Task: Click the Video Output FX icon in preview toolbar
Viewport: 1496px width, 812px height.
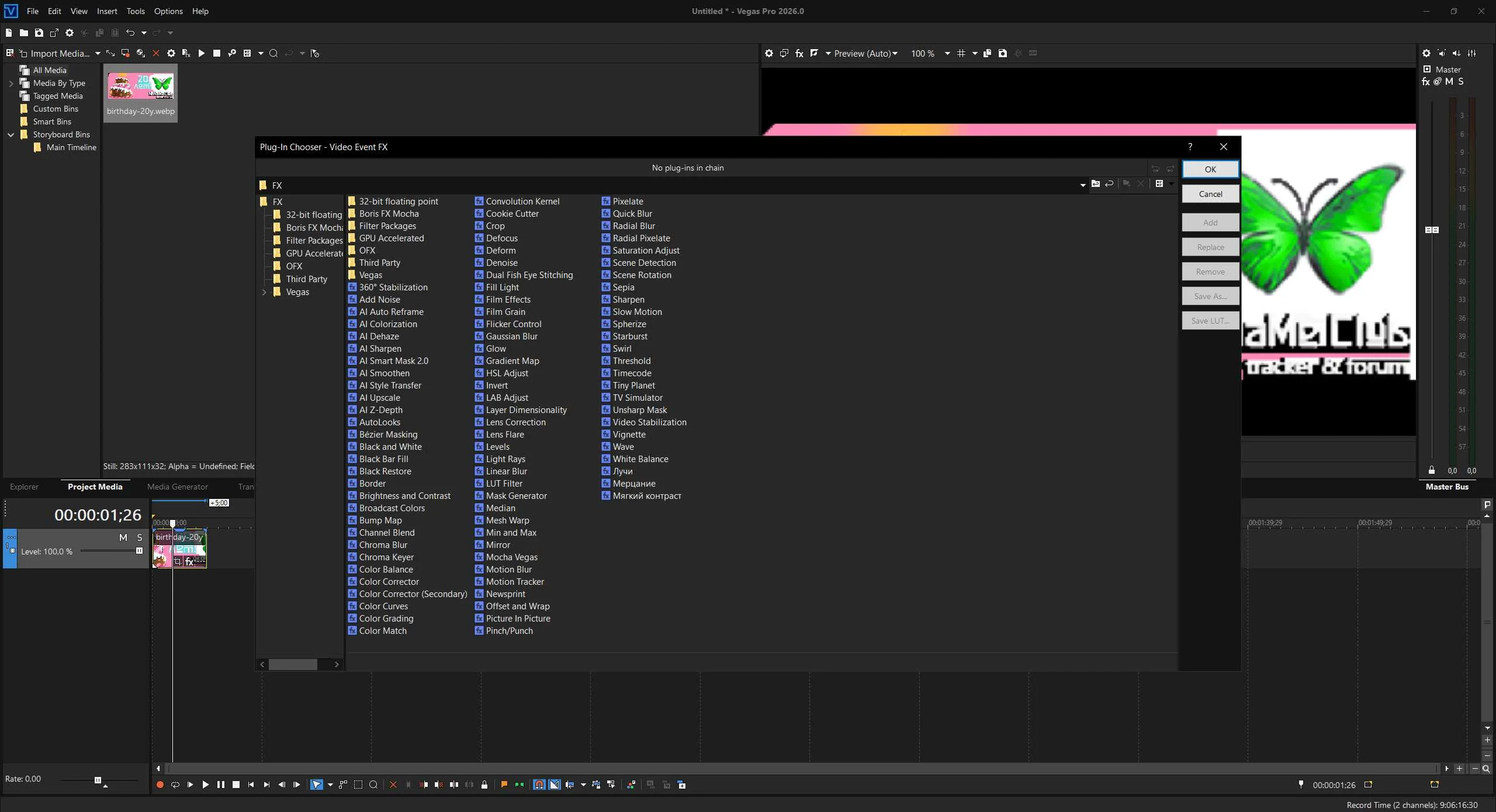Action: click(x=799, y=53)
